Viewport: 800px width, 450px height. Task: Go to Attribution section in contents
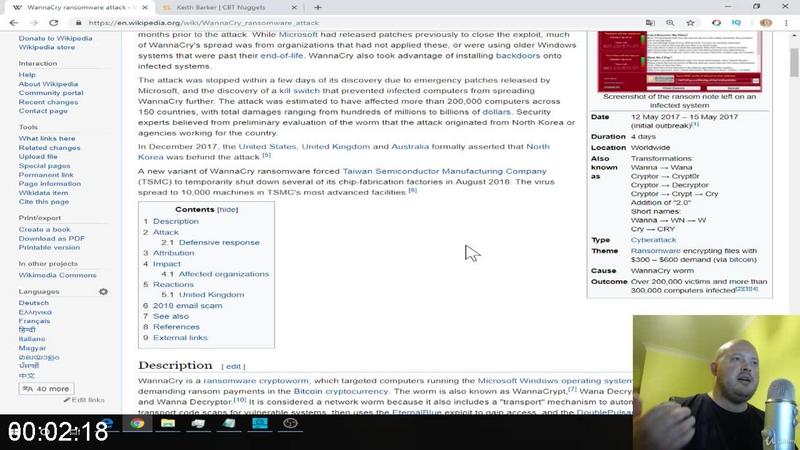pyautogui.click(x=173, y=253)
